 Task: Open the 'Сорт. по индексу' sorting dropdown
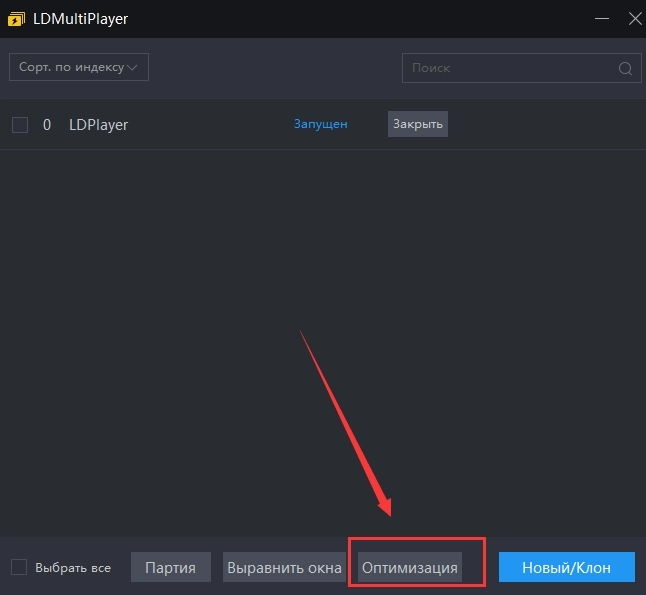pyautogui.click(x=78, y=67)
